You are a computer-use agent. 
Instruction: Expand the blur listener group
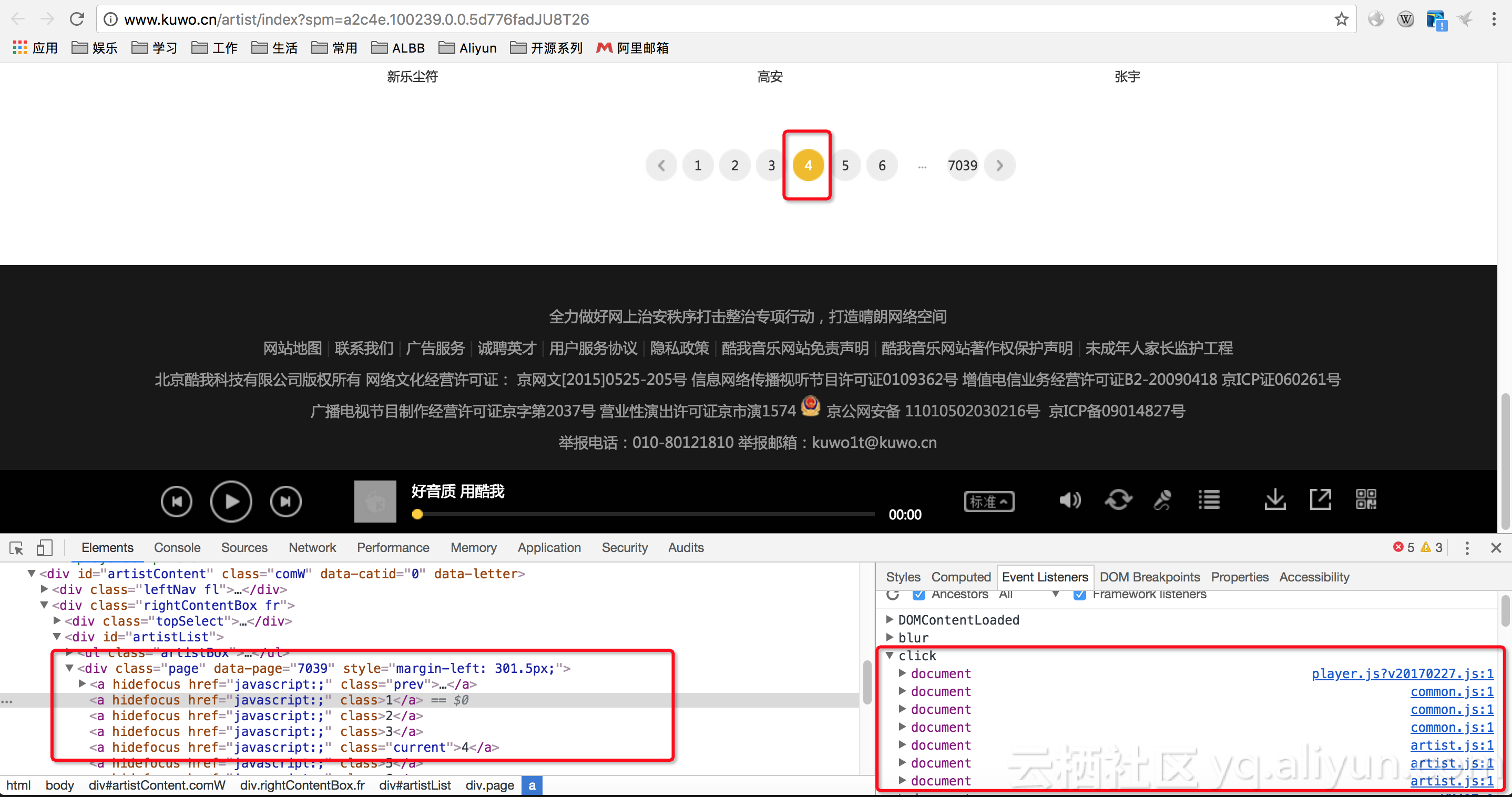(x=890, y=637)
